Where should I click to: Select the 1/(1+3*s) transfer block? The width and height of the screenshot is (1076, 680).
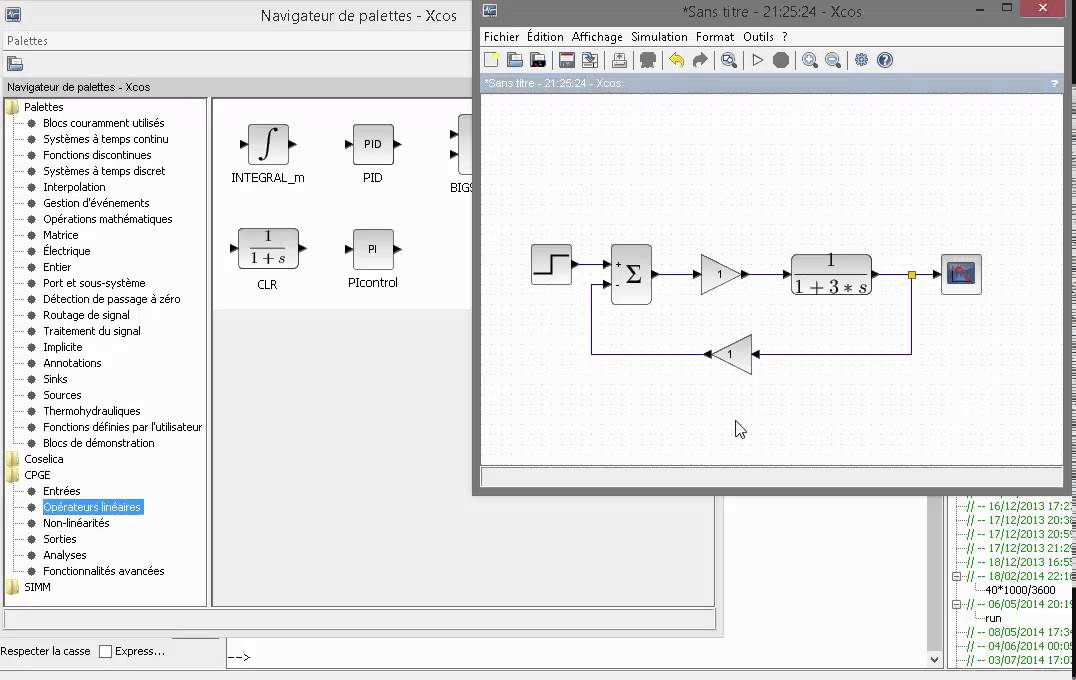tap(831, 274)
